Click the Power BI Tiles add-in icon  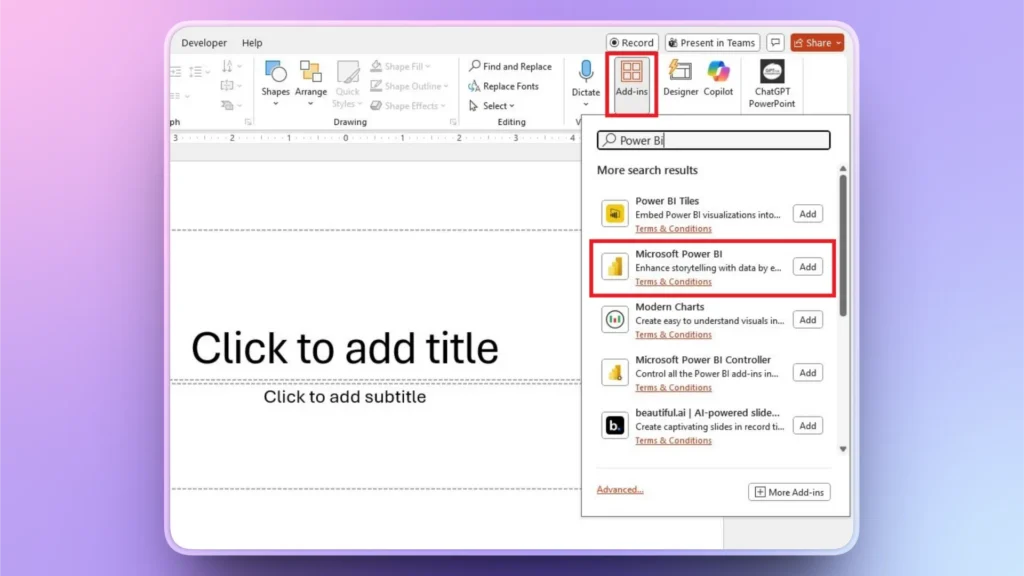coord(614,213)
